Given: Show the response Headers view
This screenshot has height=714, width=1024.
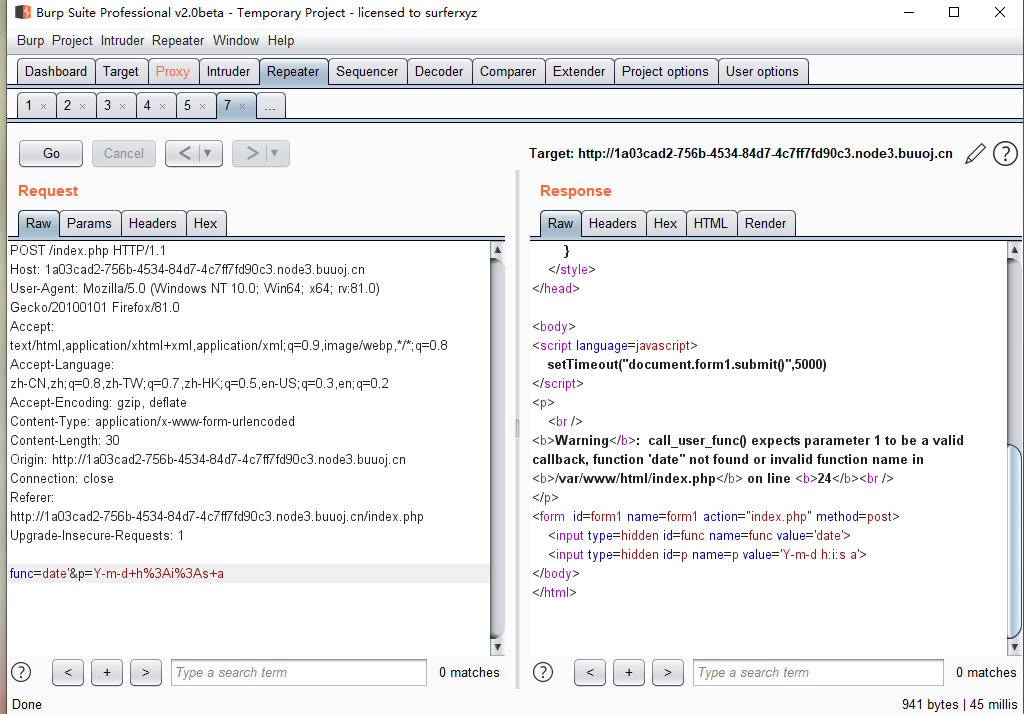Looking at the screenshot, I should pyautogui.click(x=612, y=223).
